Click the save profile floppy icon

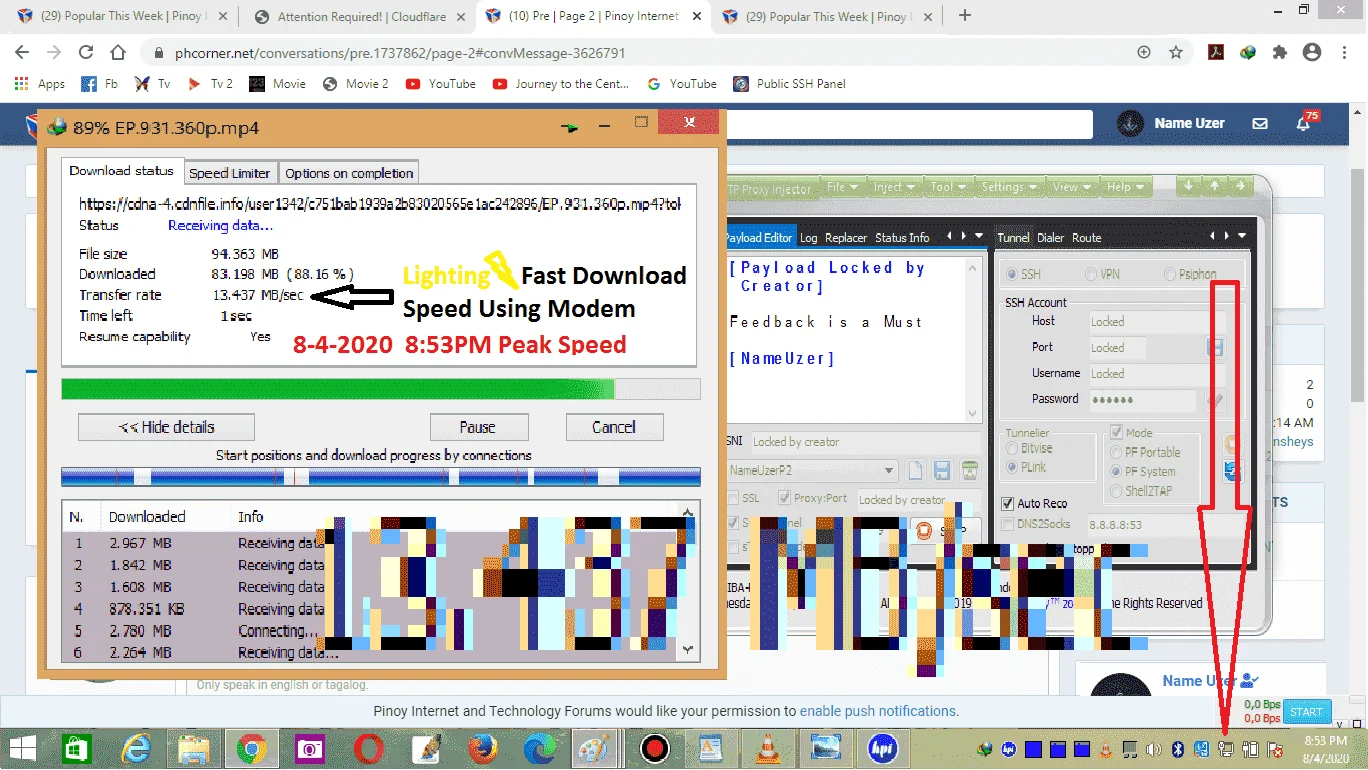(942, 470)
